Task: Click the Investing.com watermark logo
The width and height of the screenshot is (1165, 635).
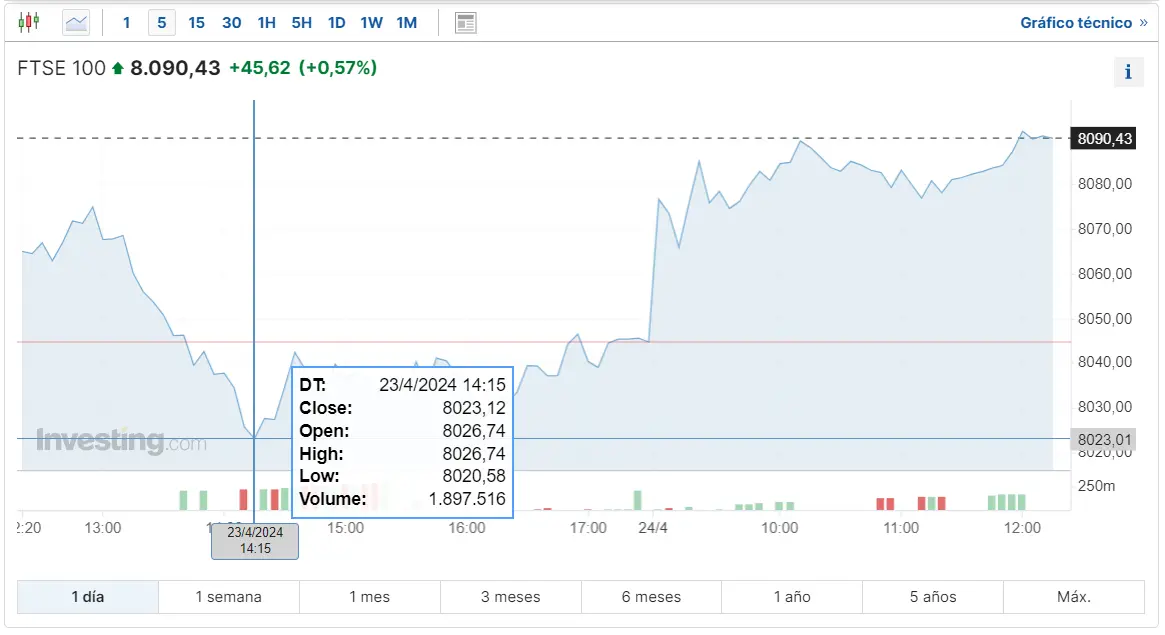Action: [121, 441]
